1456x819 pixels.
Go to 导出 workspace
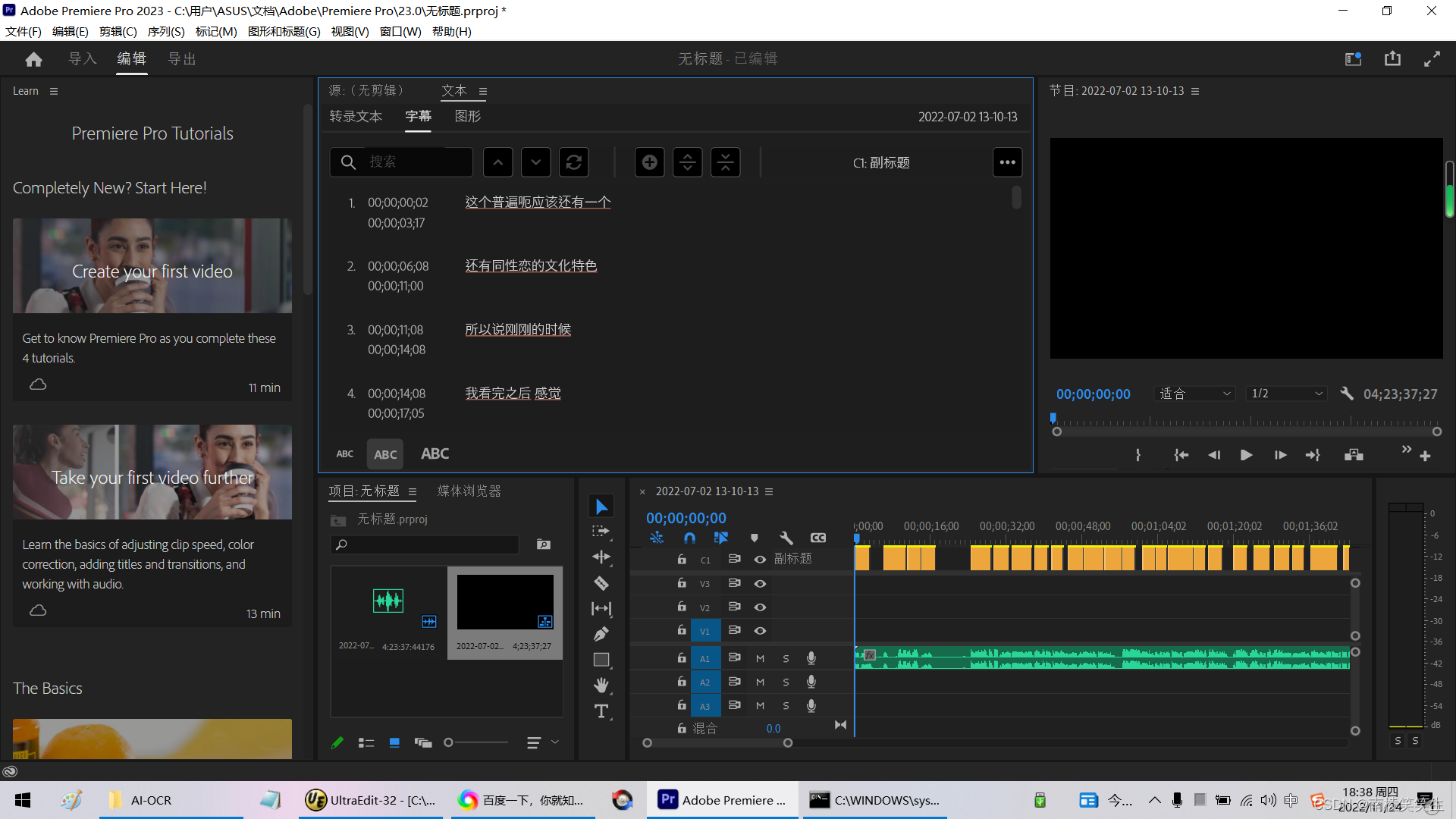[182, 59]
